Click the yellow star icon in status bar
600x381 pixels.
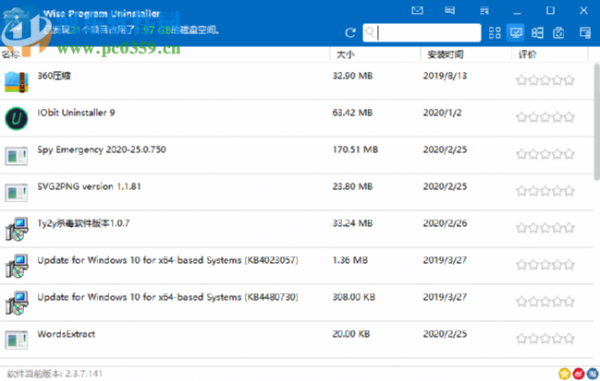click(564, 373)
